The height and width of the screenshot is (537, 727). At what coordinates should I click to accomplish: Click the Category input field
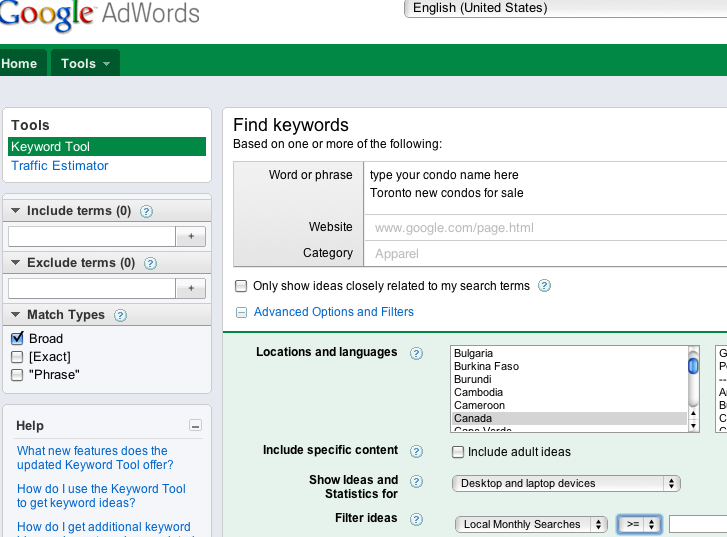pyautogui.click(x=545, y=254)
